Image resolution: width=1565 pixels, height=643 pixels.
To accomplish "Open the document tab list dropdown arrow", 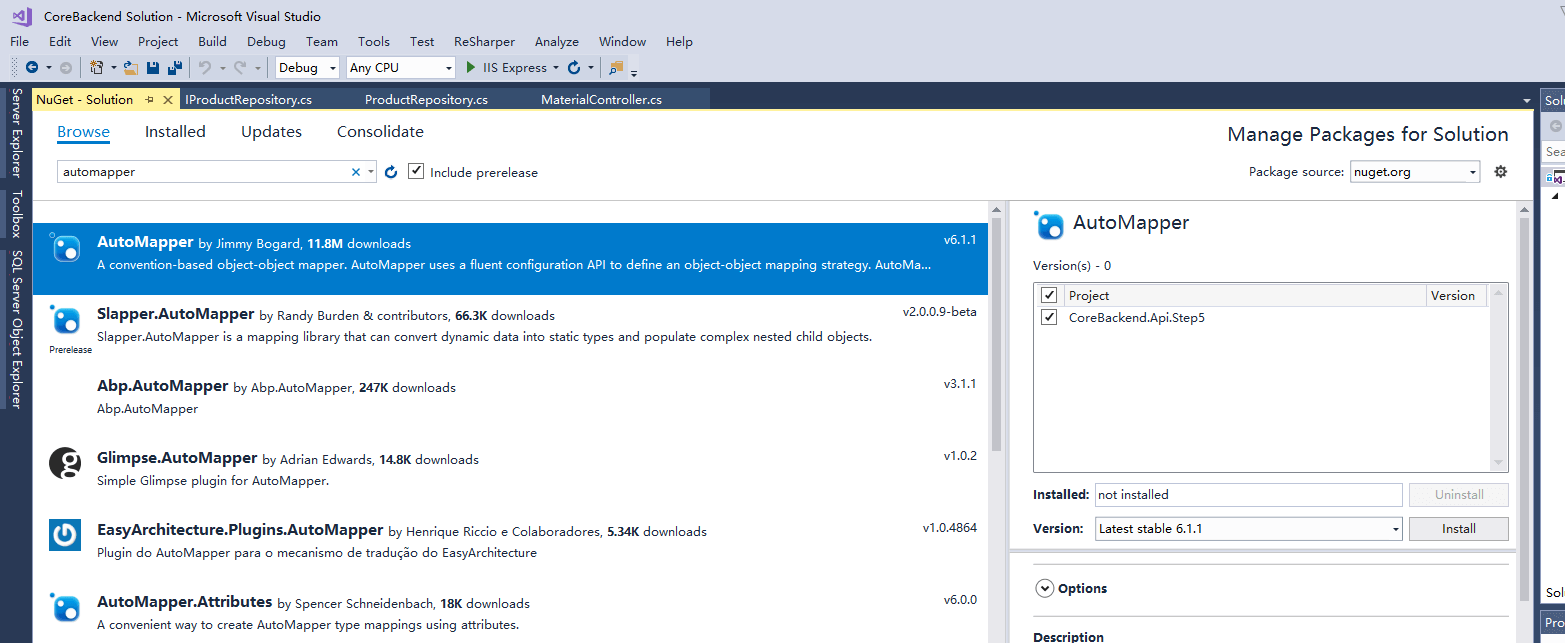I will 1526,101.
